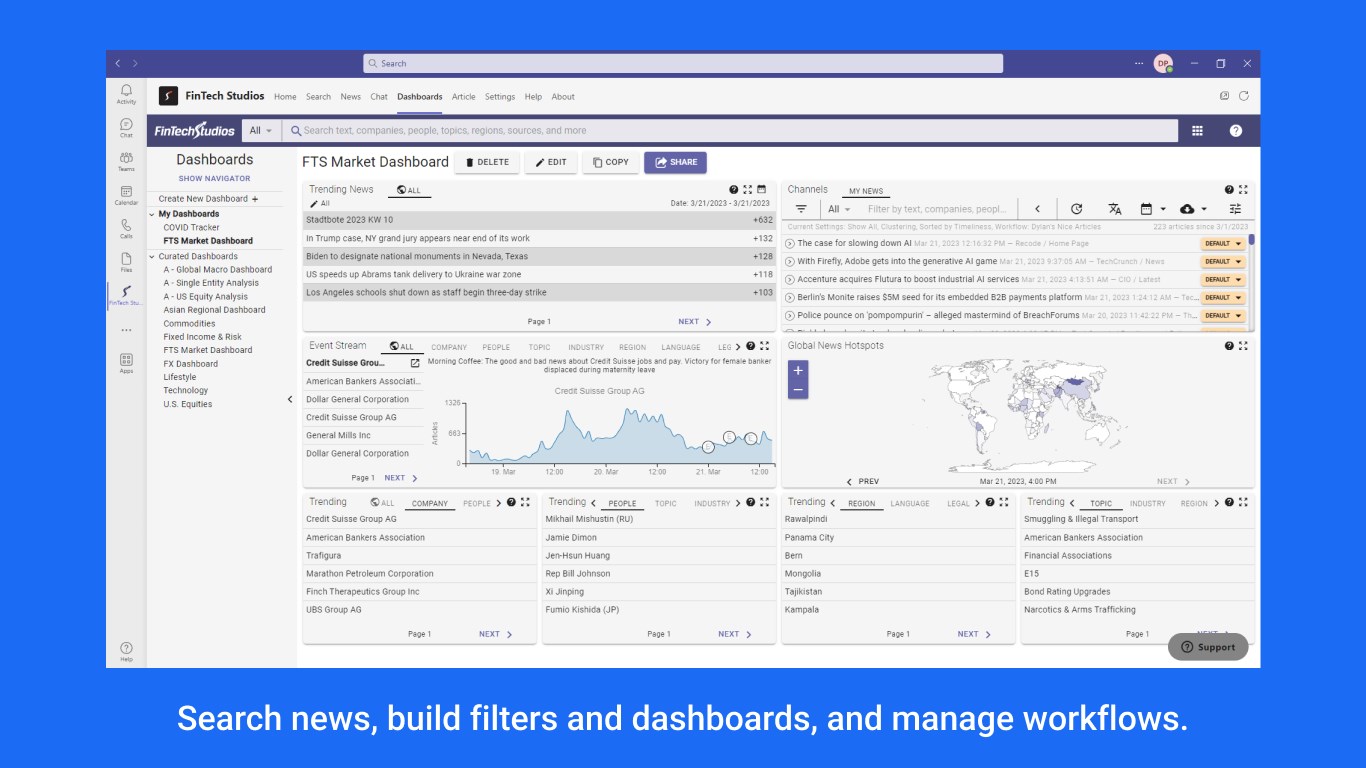
Task: Go back with the Channels chevron
Action: coord(1038,209)
